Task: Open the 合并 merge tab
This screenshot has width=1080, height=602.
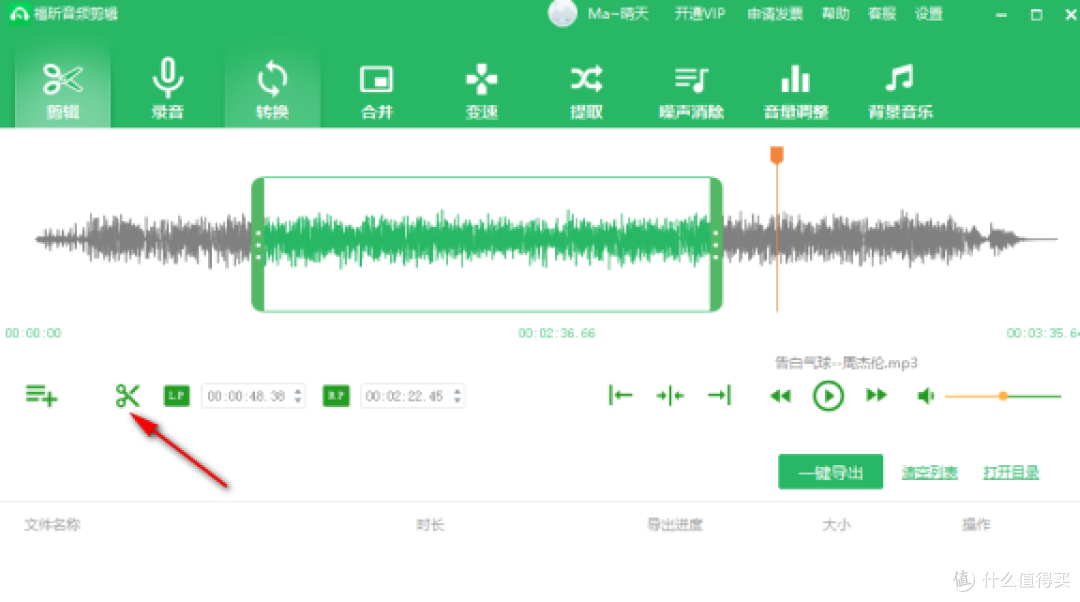Action: point(377,90)
